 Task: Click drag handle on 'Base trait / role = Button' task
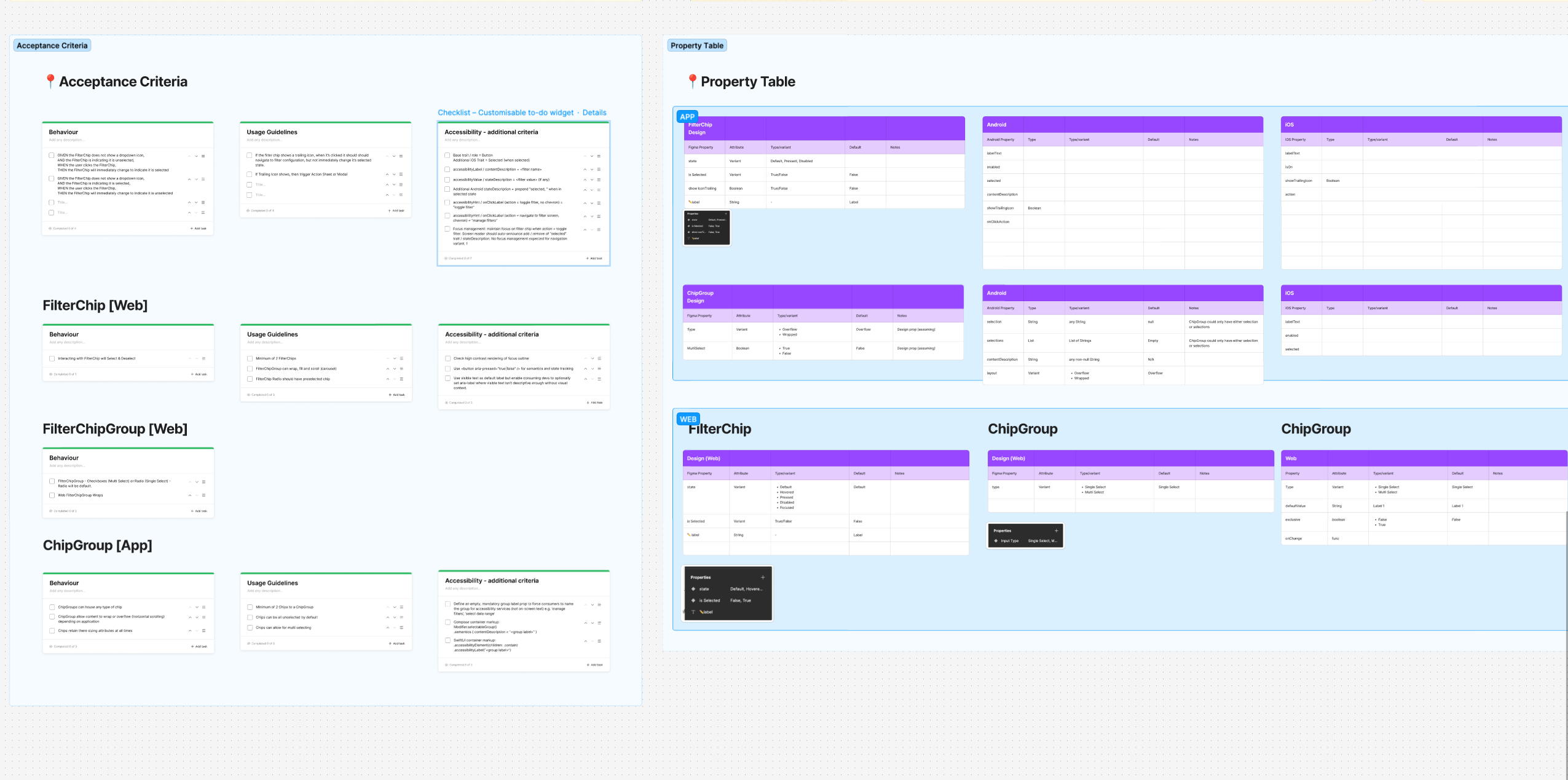[x=599, y=156]
